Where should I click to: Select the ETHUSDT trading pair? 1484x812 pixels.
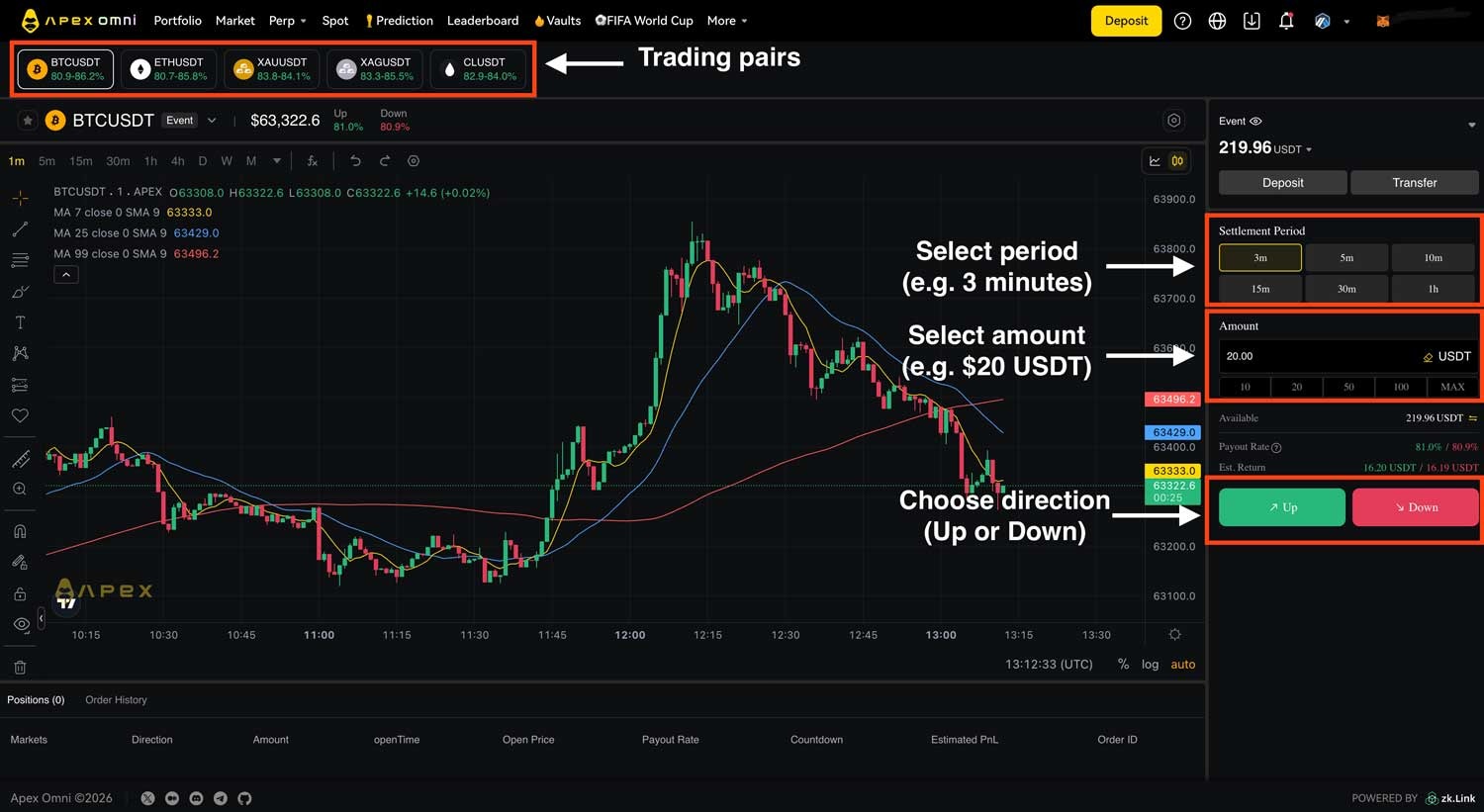pyautogui.click(x=169, y=69)
